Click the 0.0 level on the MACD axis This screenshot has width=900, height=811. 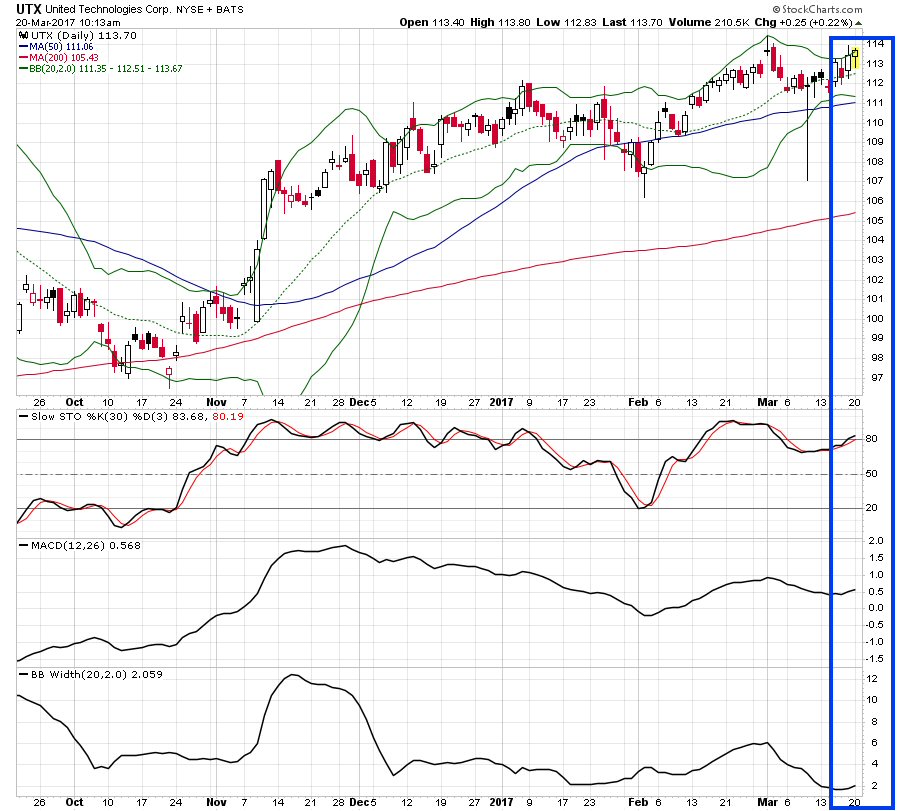tap(876, 608)
